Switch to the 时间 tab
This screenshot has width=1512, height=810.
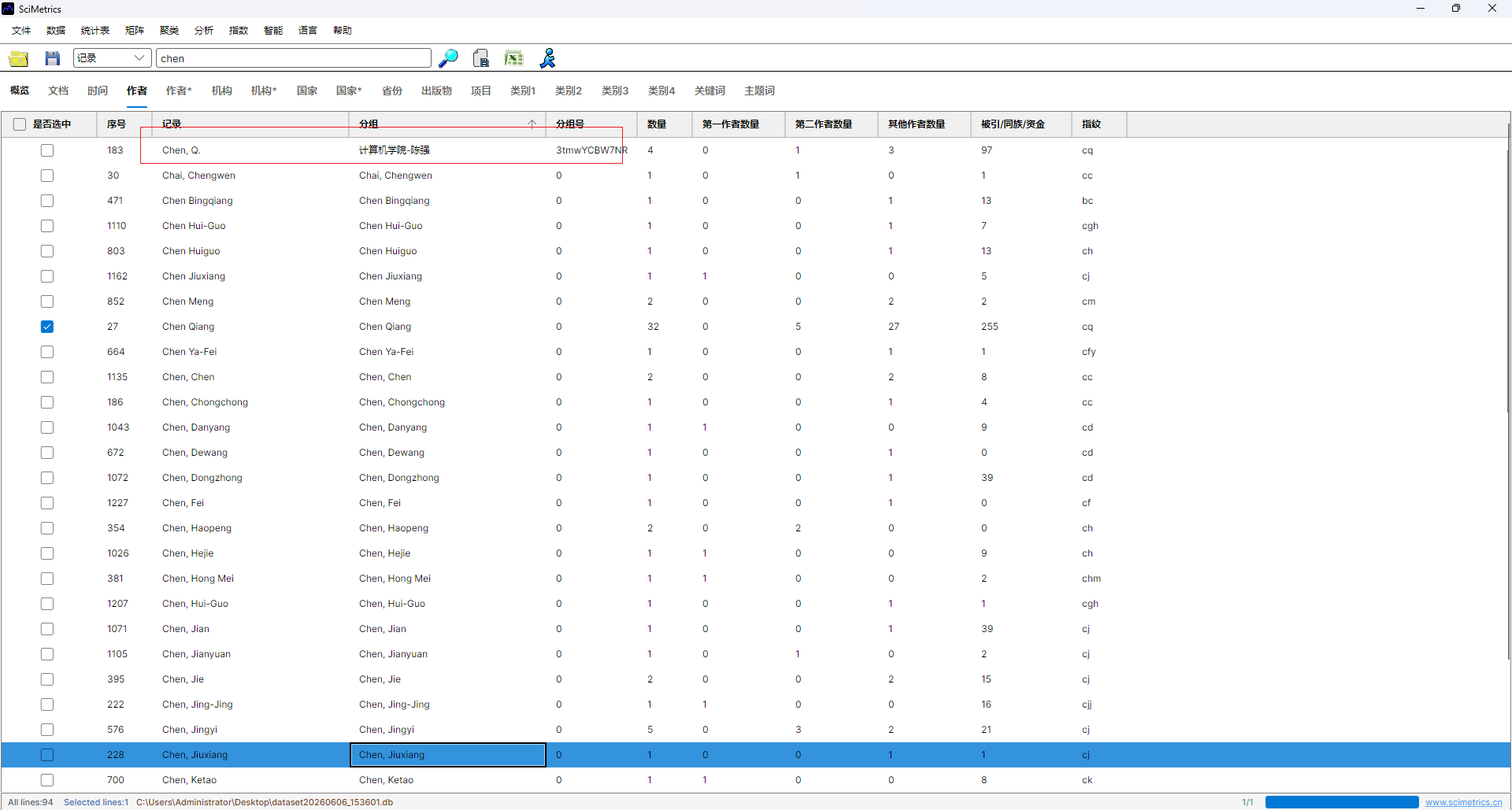(98, 91)
